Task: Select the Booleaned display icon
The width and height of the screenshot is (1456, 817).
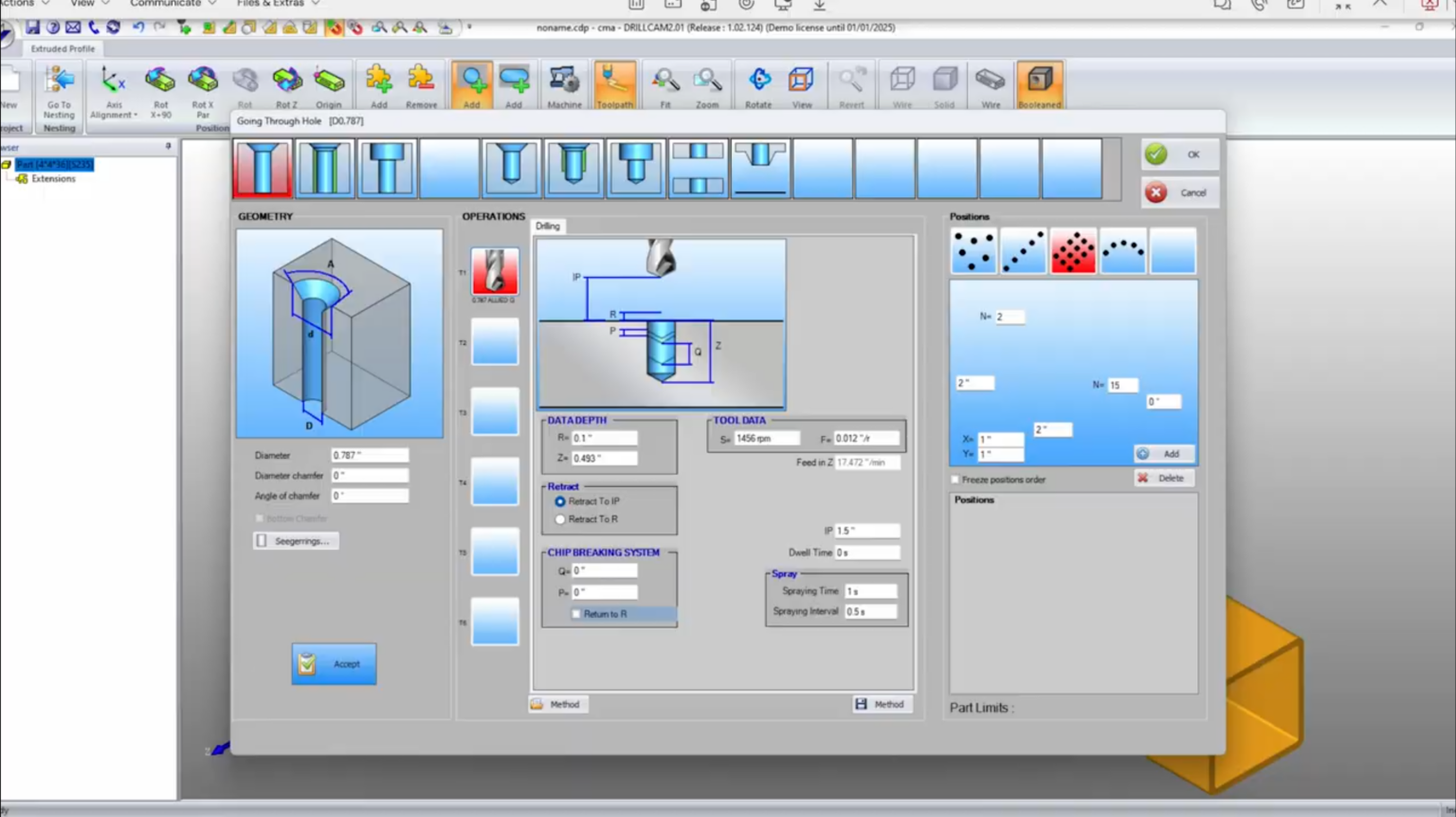Action: (1039, 86)
